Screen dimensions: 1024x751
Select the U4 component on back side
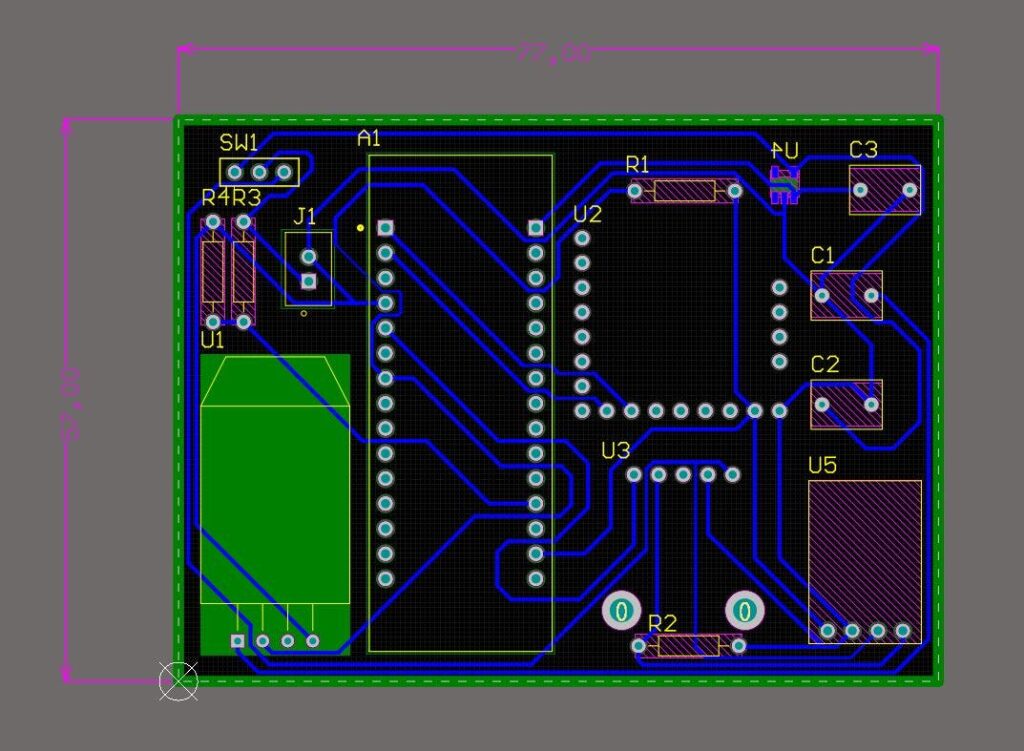click(x=785, y=186)
